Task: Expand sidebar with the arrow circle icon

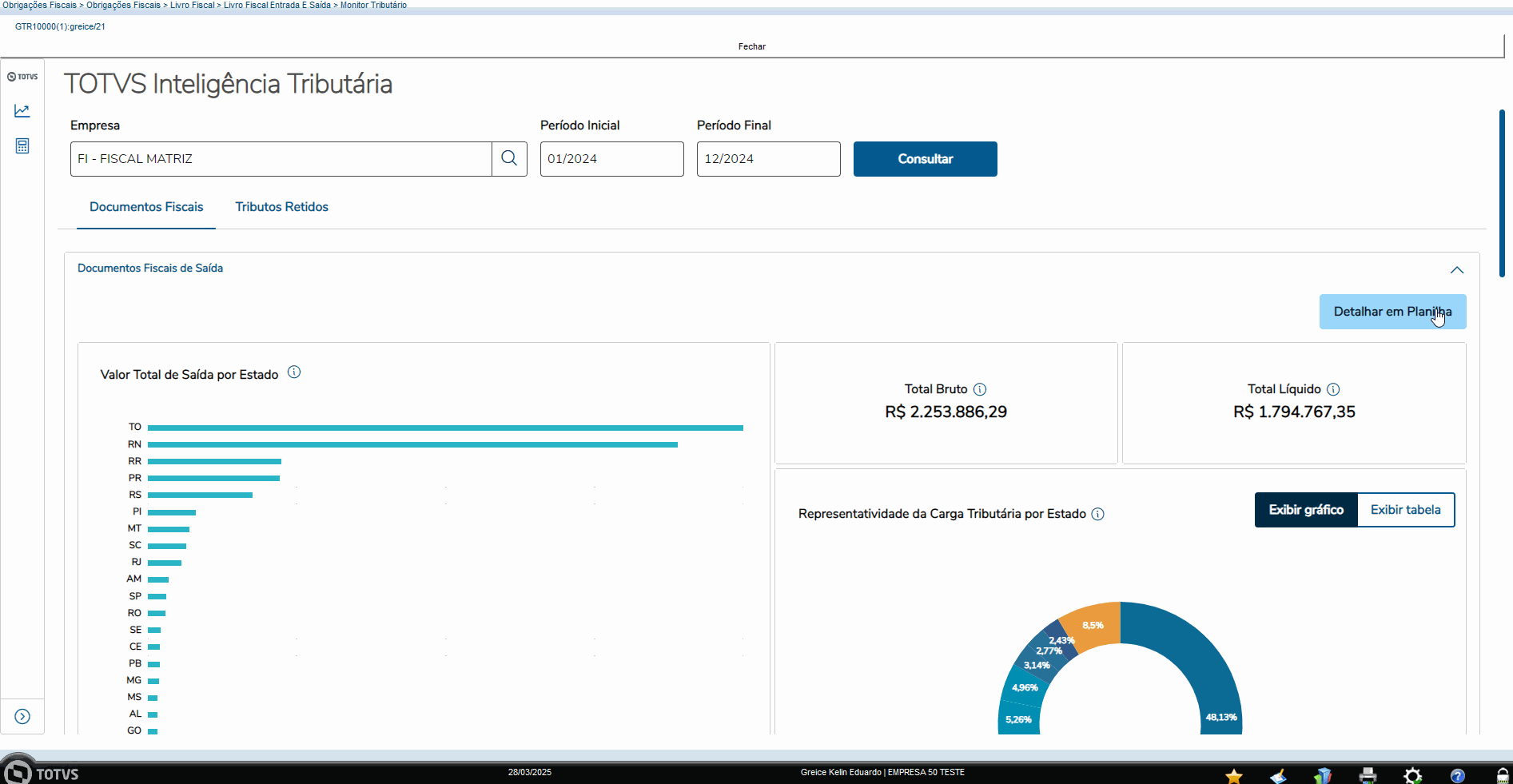Action: click(x=22, y=717)
